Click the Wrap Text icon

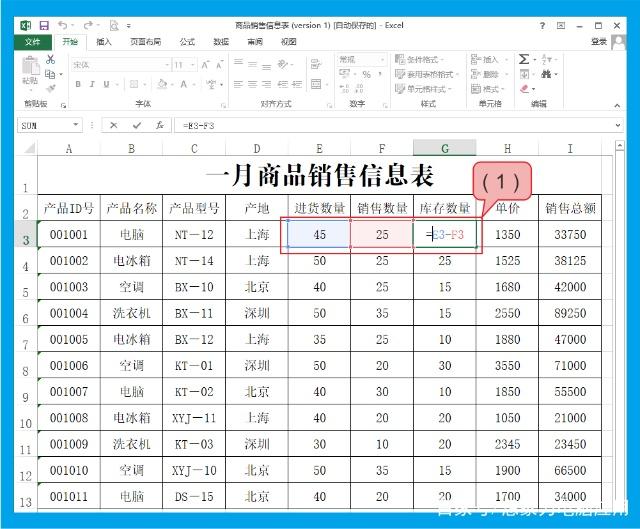tap(316, 64)
